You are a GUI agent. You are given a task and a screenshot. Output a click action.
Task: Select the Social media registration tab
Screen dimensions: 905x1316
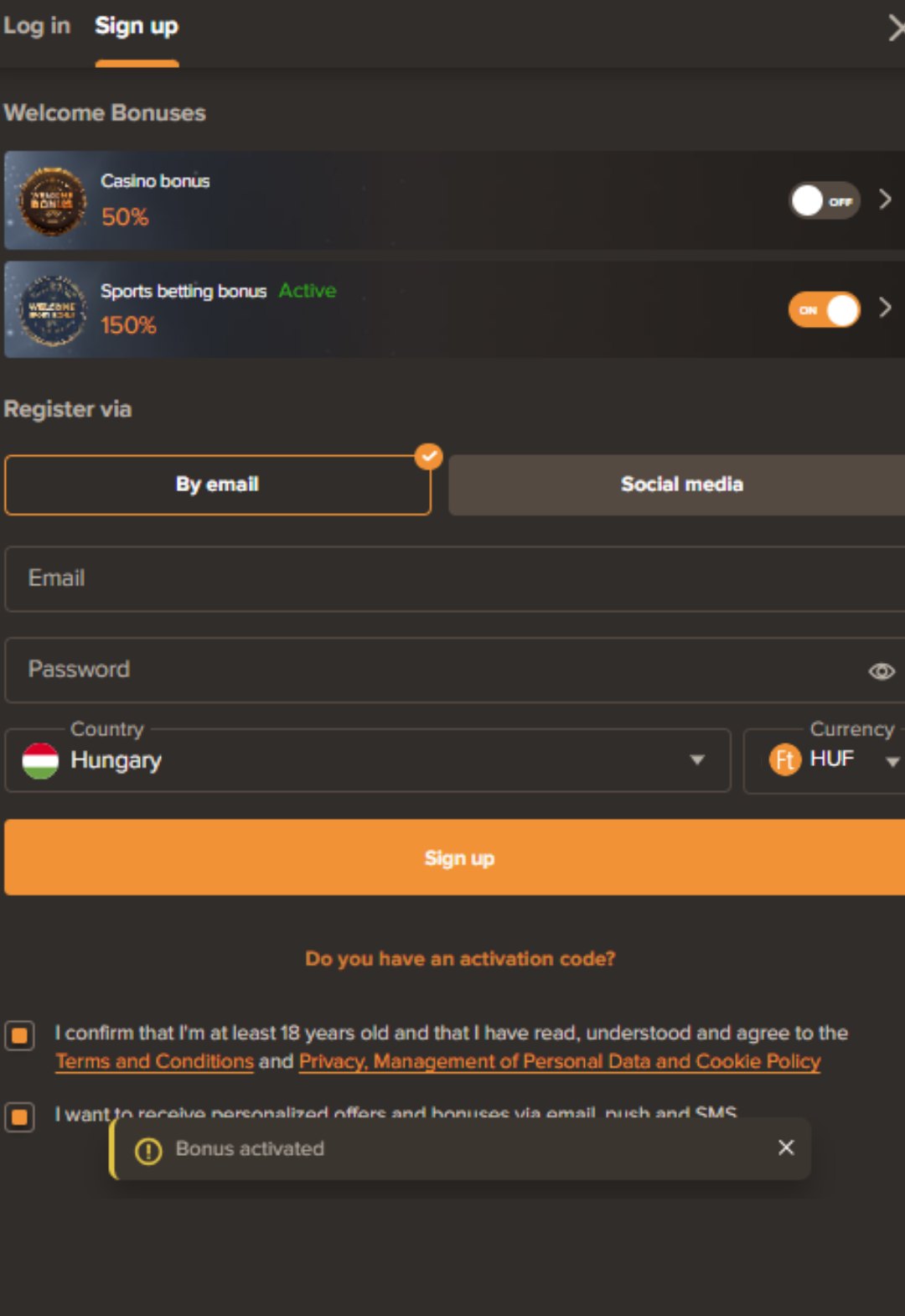pos(677,484)
